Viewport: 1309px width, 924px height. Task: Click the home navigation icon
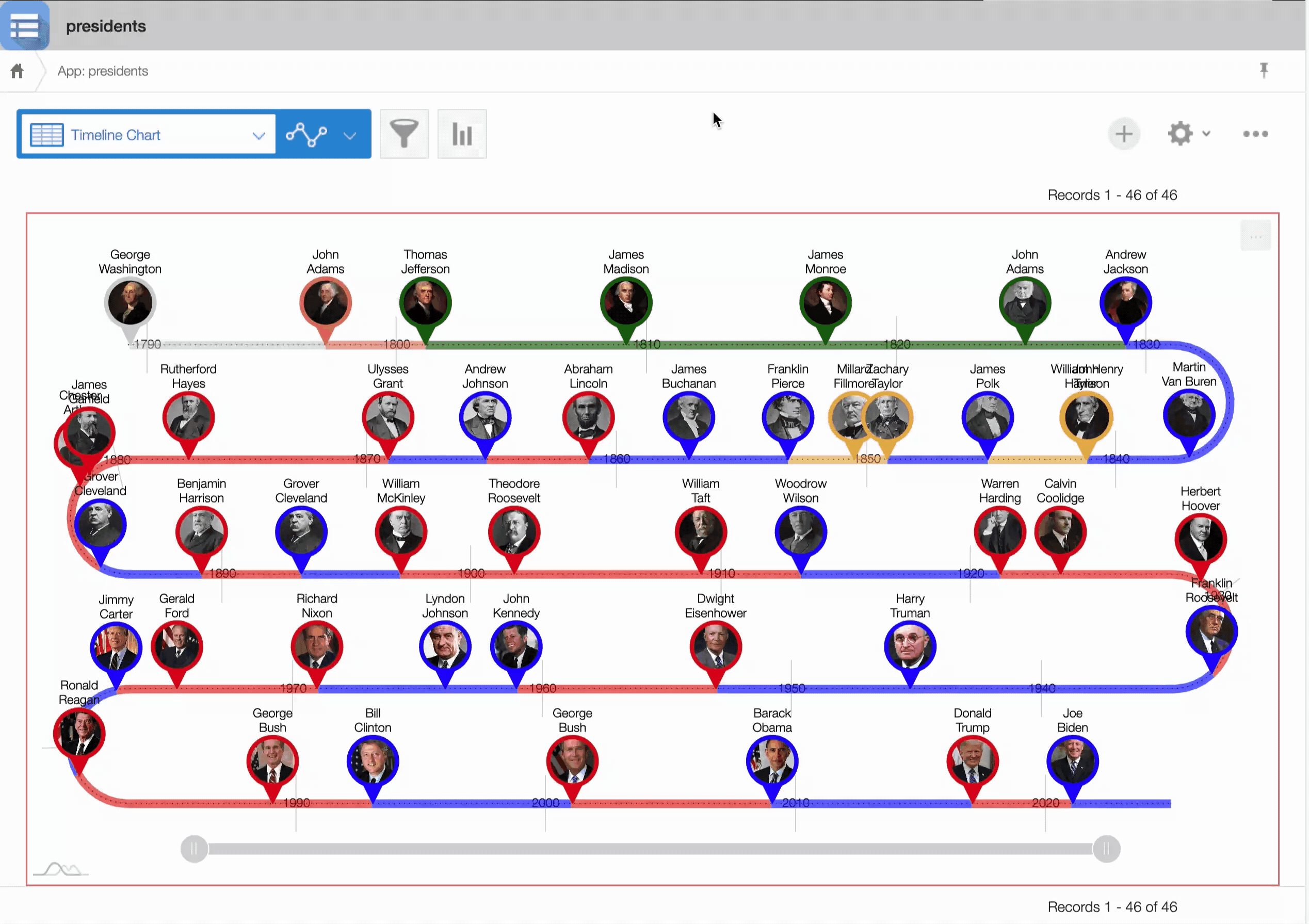pos(18,71)
